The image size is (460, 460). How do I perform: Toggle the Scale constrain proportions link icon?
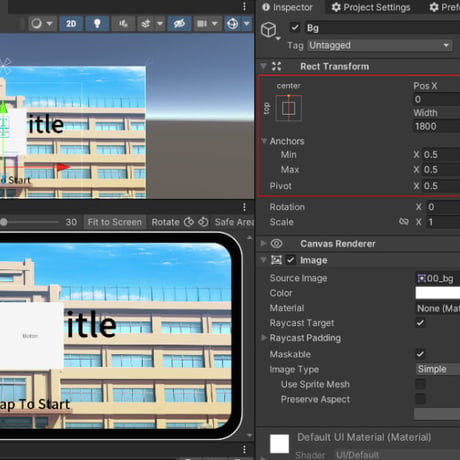click(x=404, y=222)
